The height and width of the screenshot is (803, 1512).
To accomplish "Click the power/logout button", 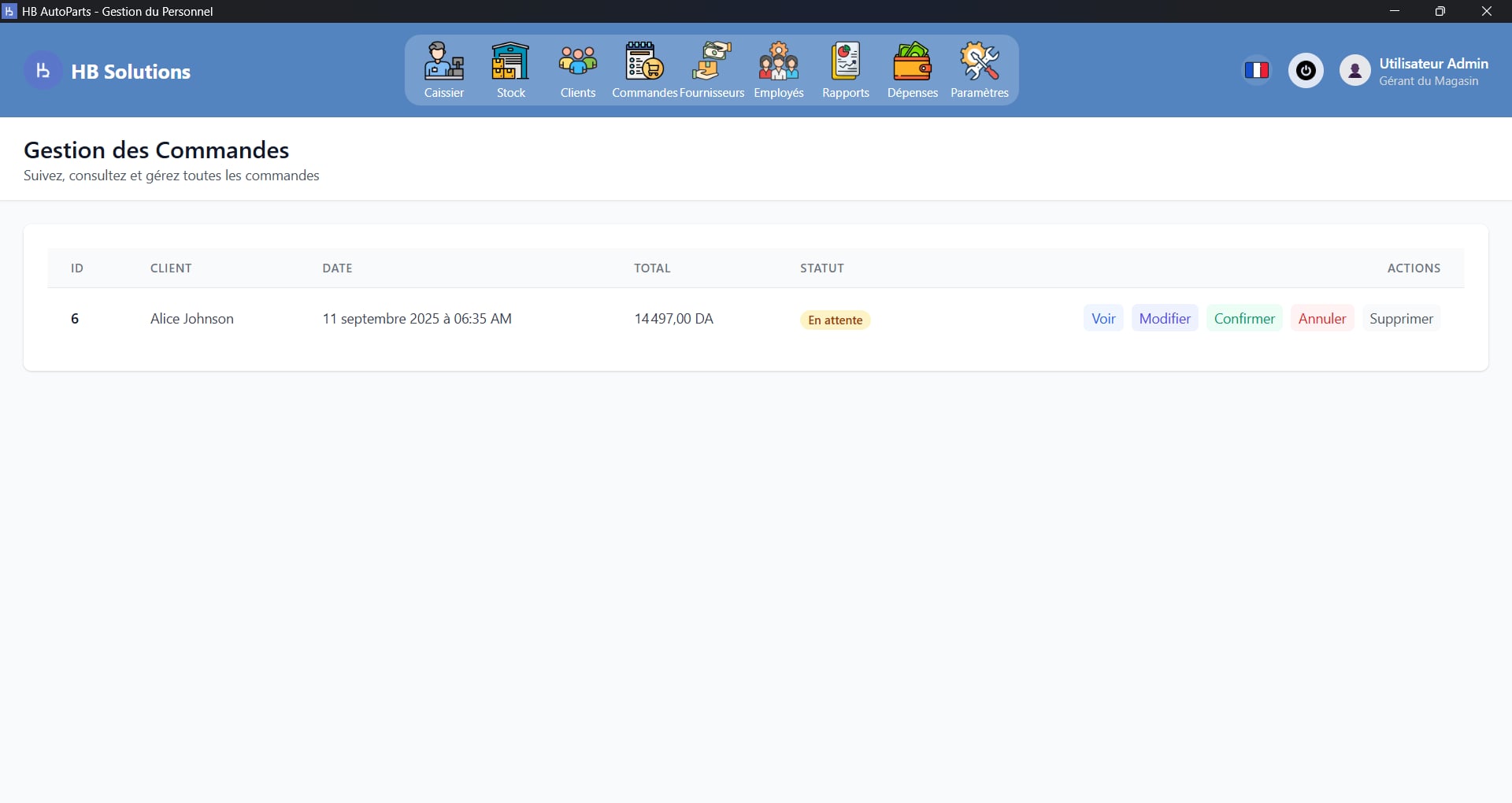I will (x=1306, y=70).
